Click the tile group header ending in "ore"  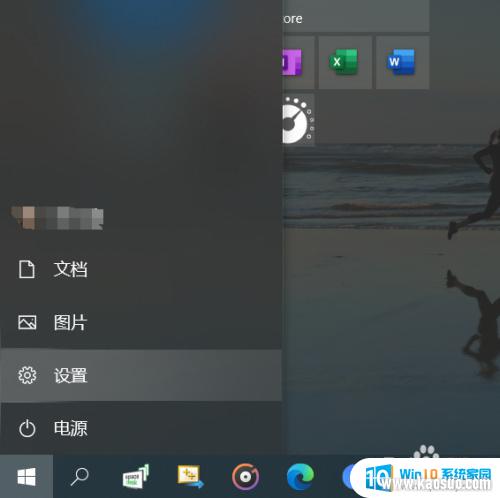356,17
